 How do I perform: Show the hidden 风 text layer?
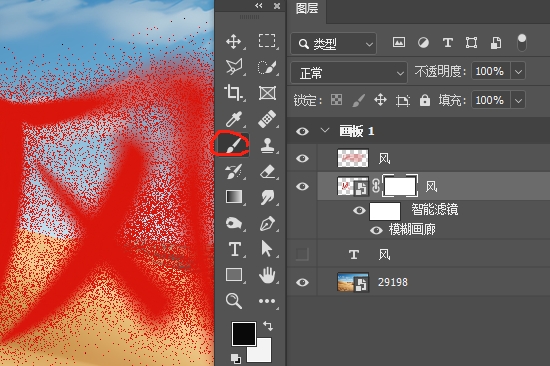pos(302,254)
